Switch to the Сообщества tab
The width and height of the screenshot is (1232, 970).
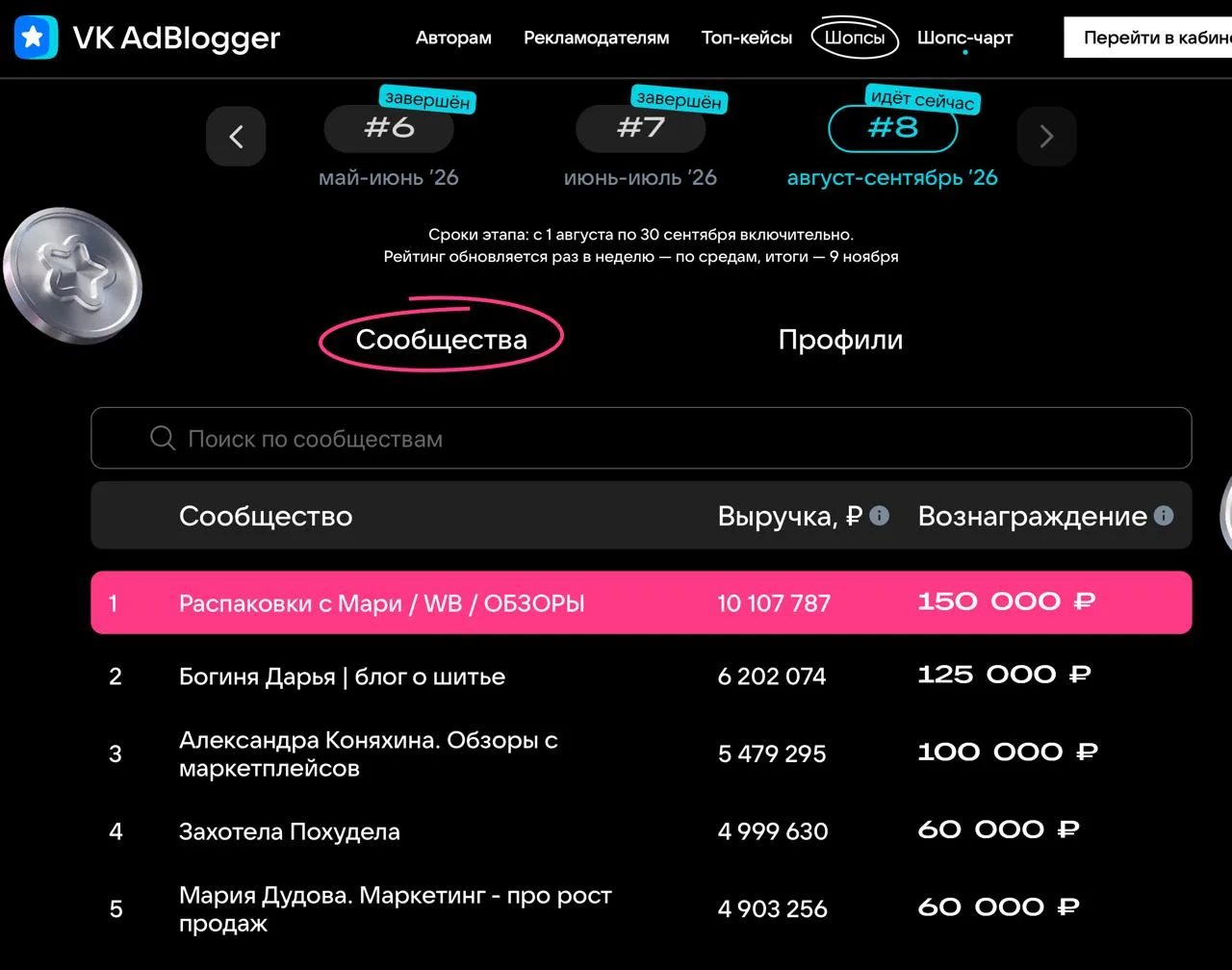[x=441, y=339]
